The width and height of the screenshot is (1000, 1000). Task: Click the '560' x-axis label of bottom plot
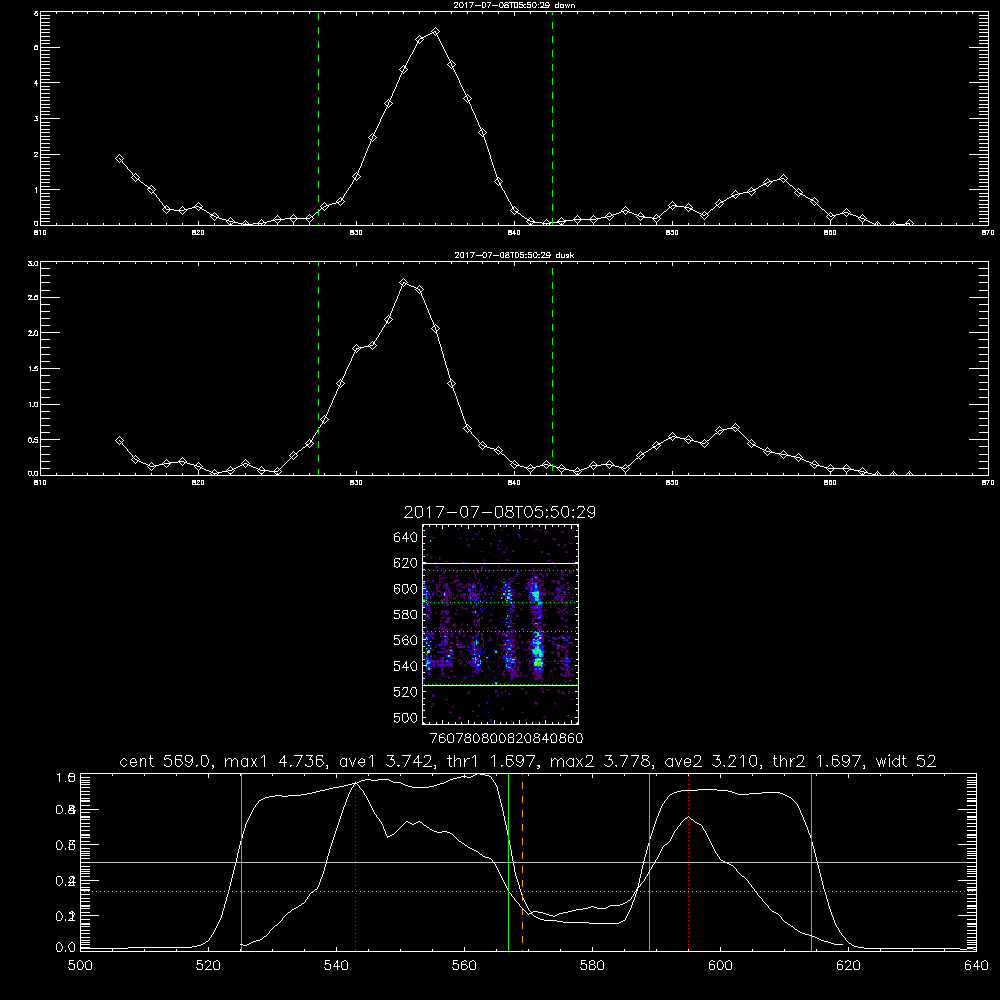click(x=464, y=966)
